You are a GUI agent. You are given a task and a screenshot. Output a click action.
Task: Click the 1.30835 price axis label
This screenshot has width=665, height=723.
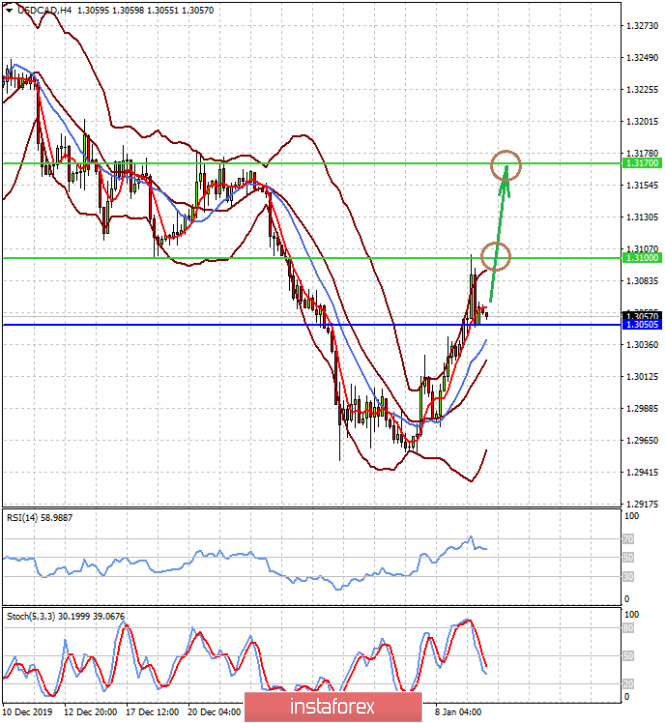pos(642,281)
